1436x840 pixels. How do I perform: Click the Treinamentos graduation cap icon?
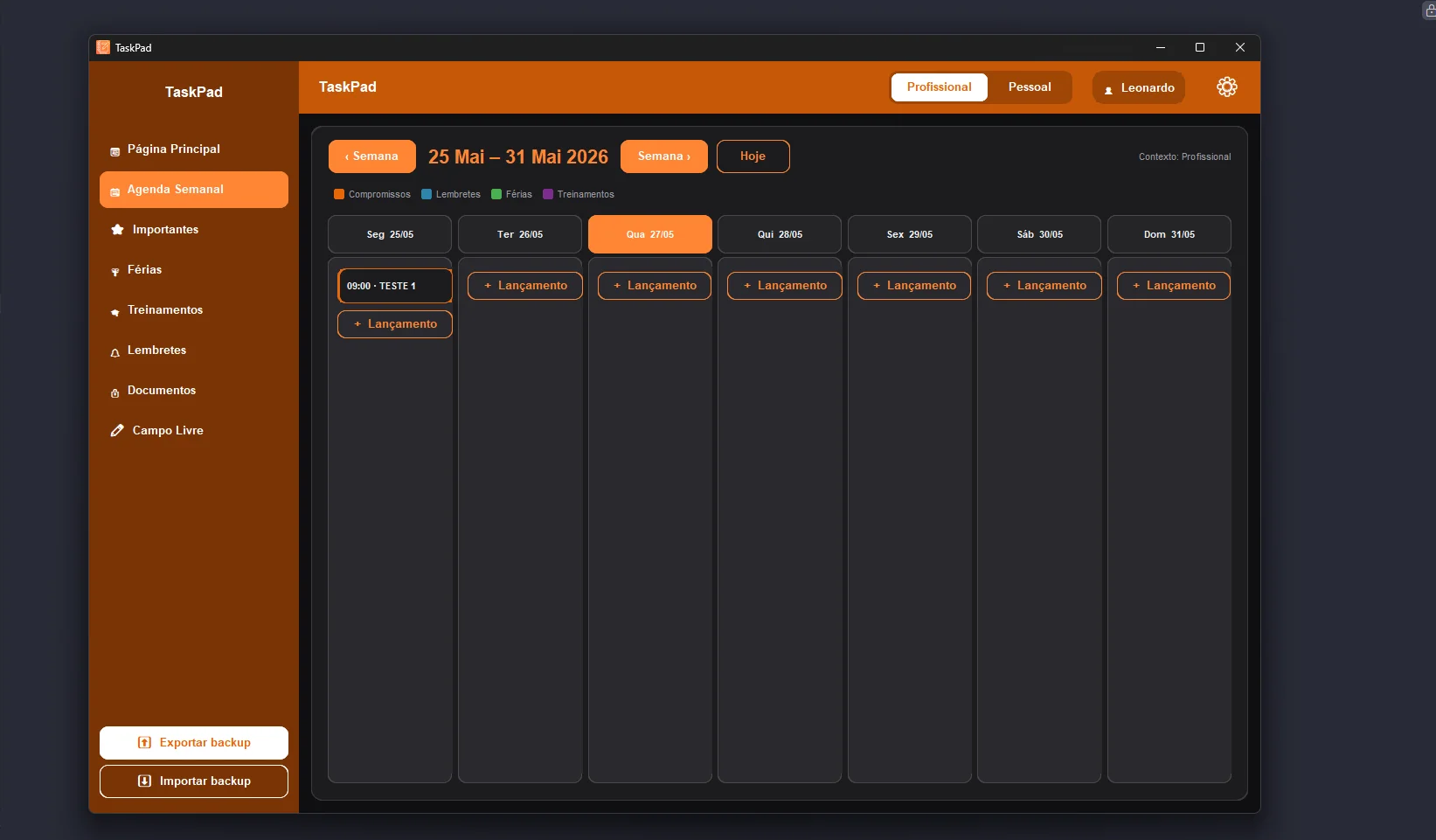tap(114, 312)
